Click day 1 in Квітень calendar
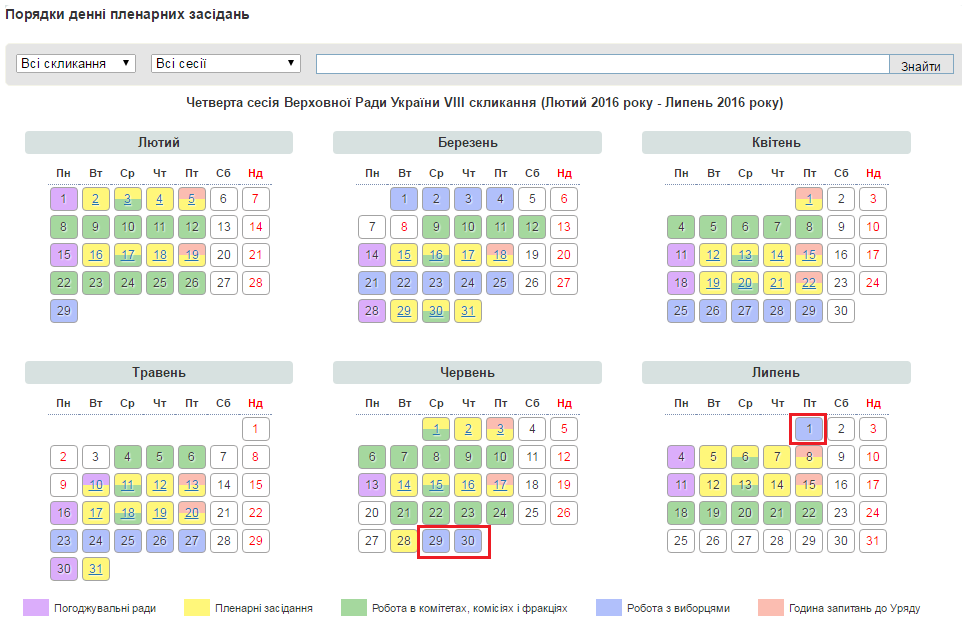962x625 pixels. pyautogui.click(x=809, y=199)
